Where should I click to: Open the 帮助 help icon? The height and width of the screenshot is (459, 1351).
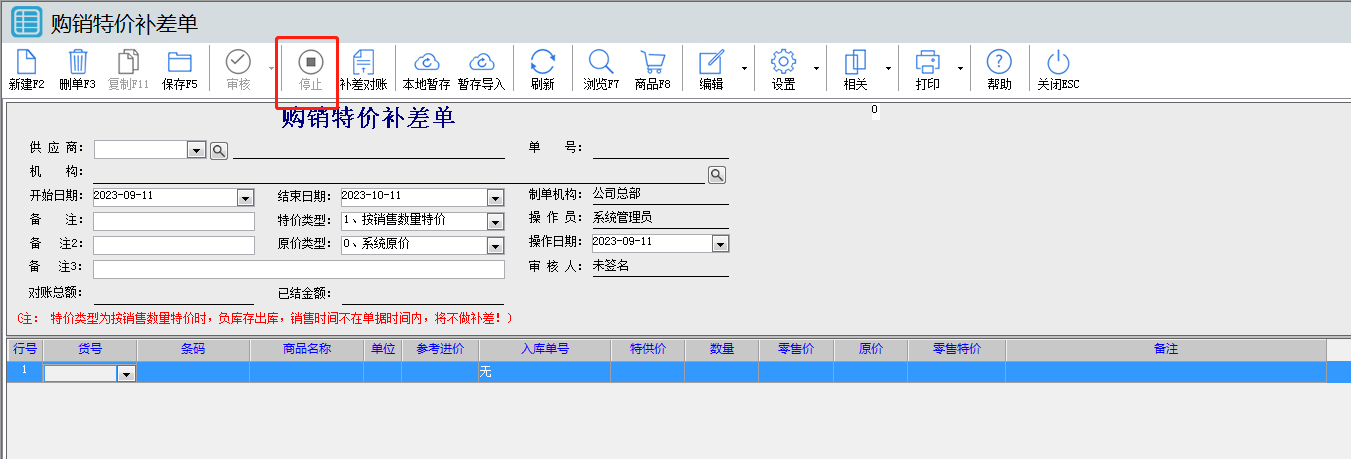point(999,62)
